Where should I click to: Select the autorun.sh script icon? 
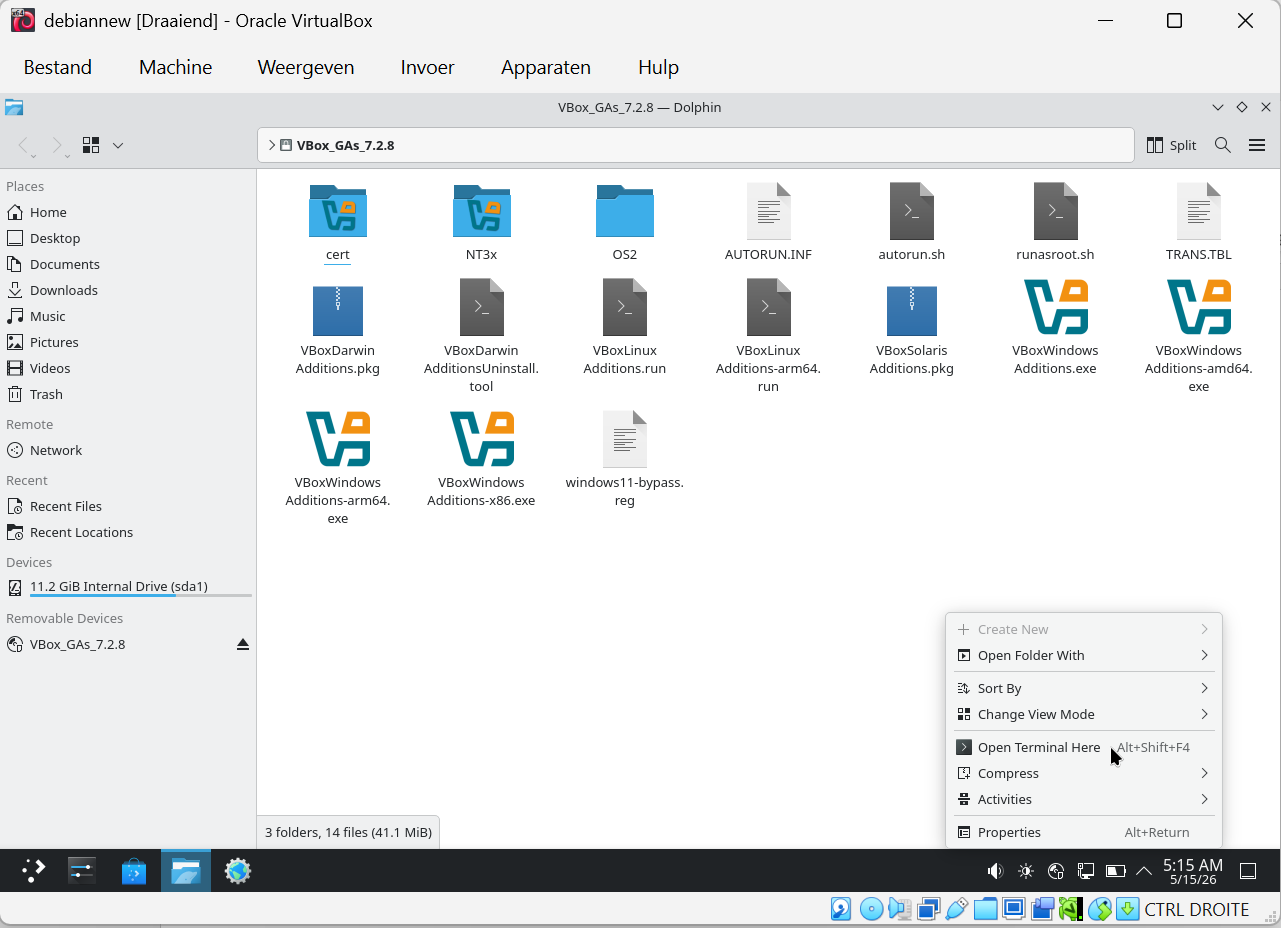point(911,211)
